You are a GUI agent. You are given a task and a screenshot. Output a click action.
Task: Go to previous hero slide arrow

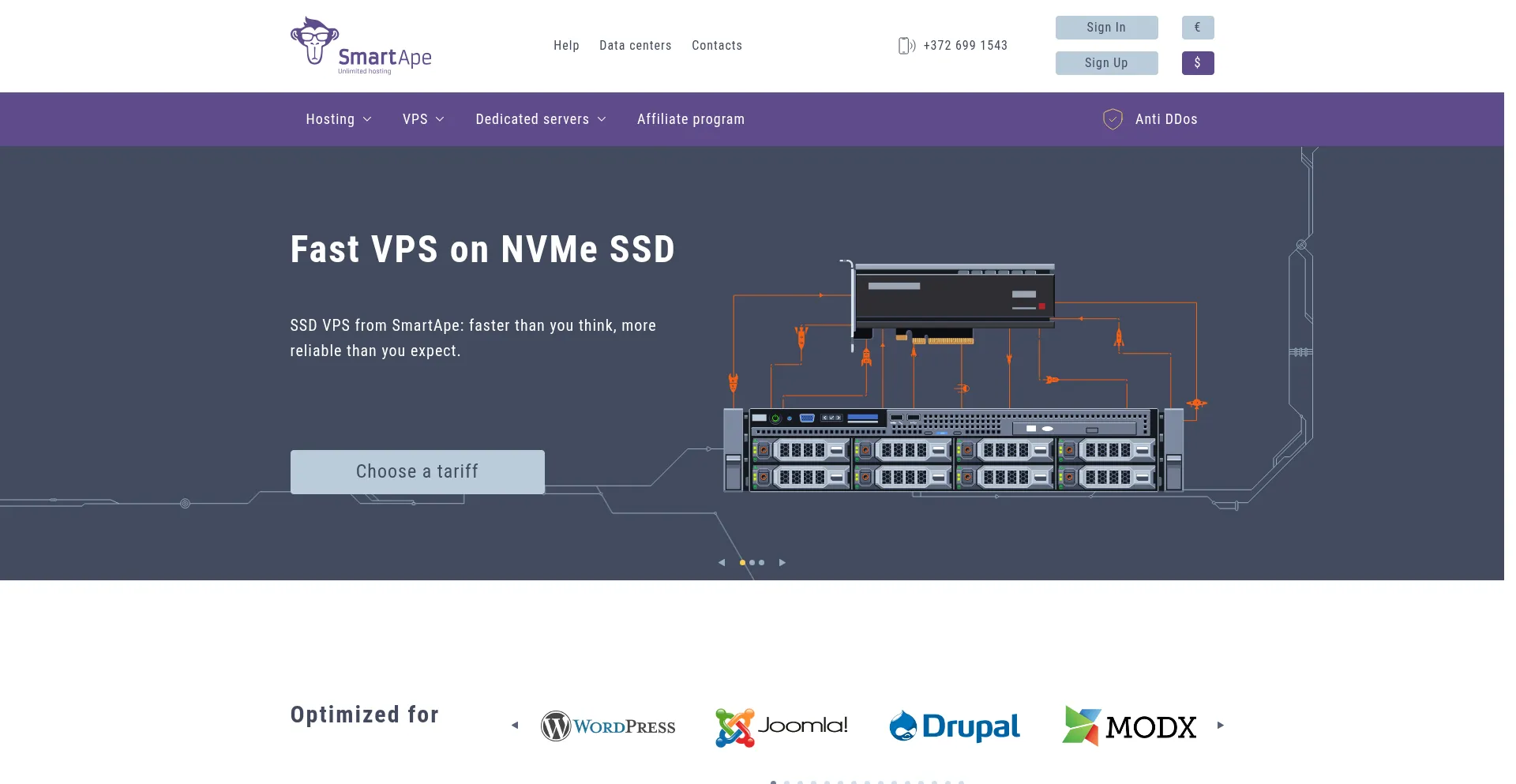tap(722, 563)
